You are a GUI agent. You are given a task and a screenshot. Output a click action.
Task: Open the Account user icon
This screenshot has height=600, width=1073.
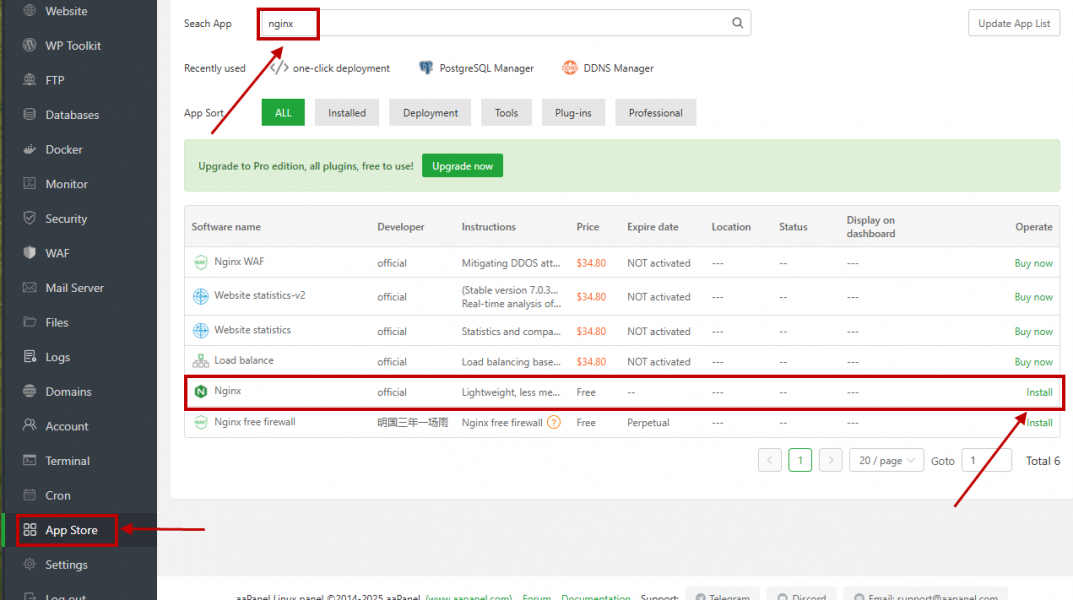point(29,426)
